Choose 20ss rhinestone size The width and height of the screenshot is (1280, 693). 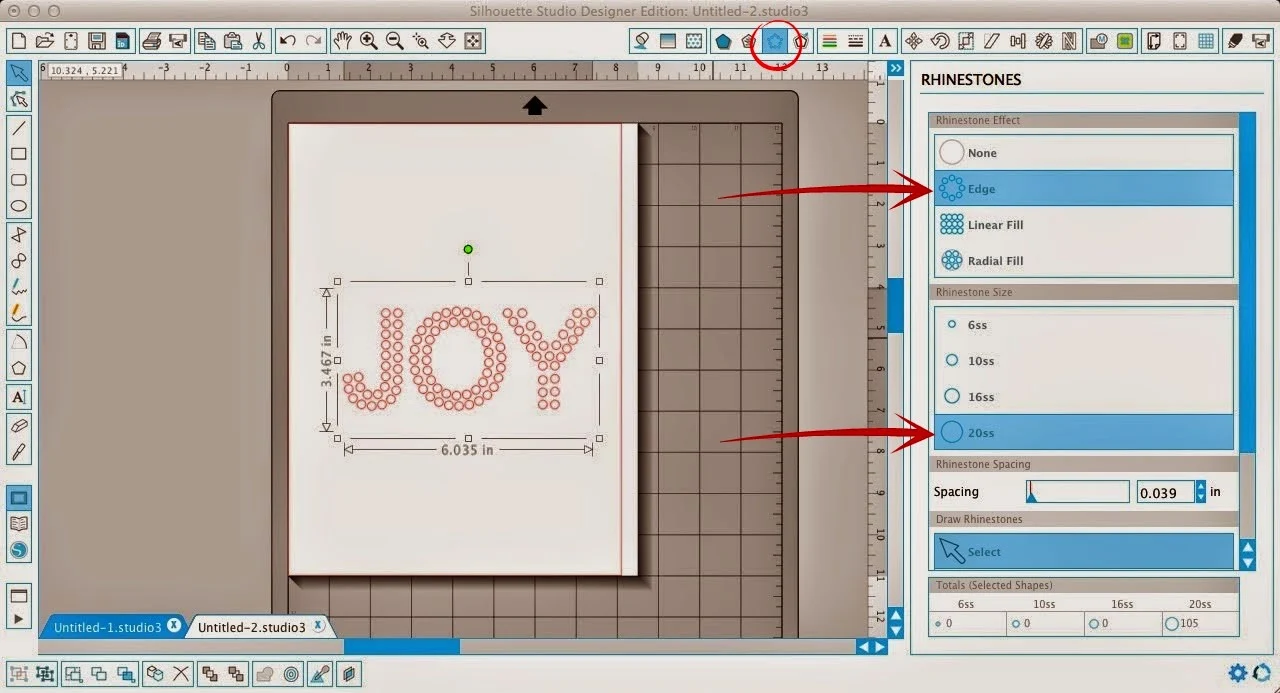click(x=1084, y=432)
